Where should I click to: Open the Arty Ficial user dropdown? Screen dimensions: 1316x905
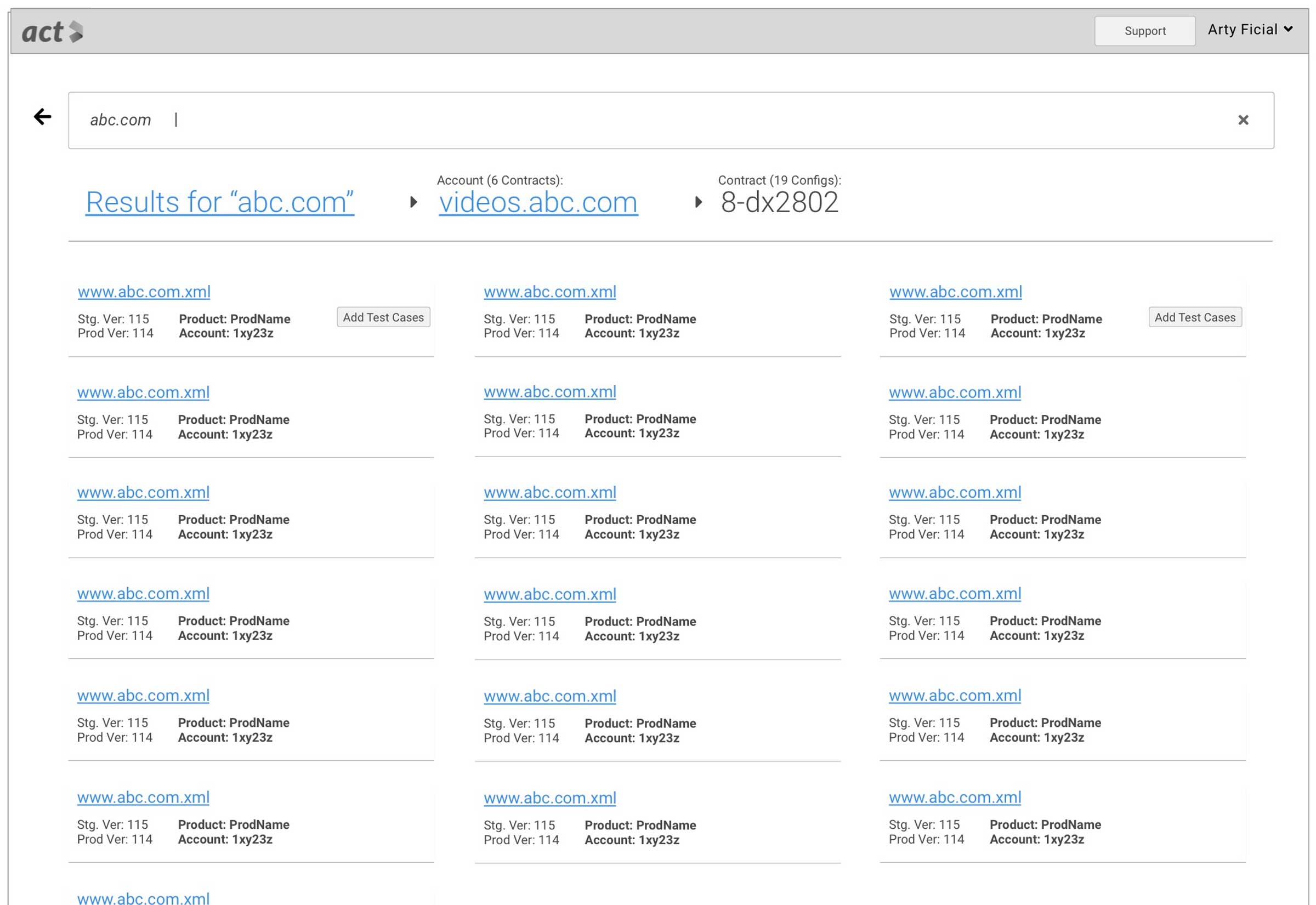click(1250, 30)
